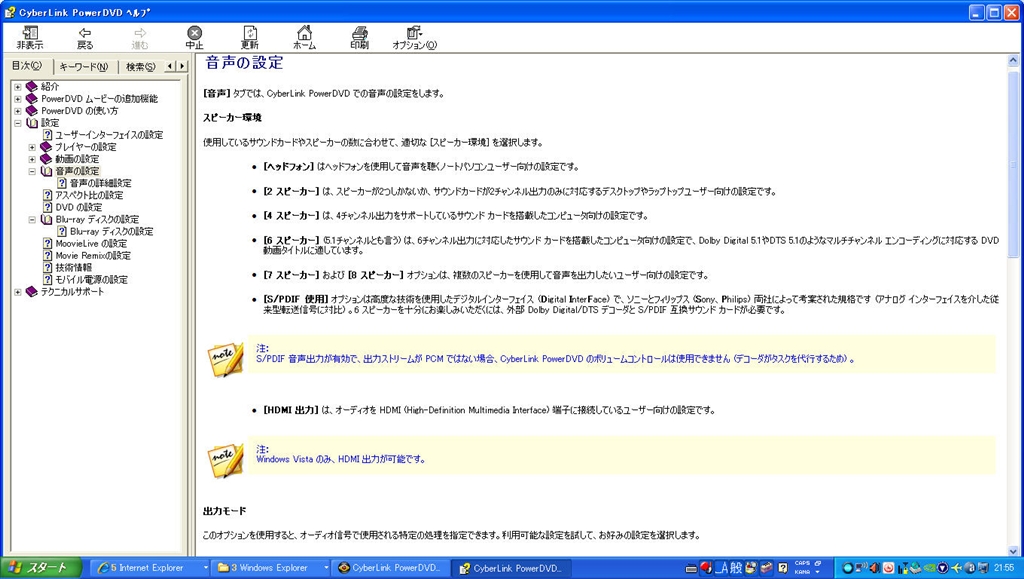
Task: Click the help window title bar icon
Action: tap(9, 12)
